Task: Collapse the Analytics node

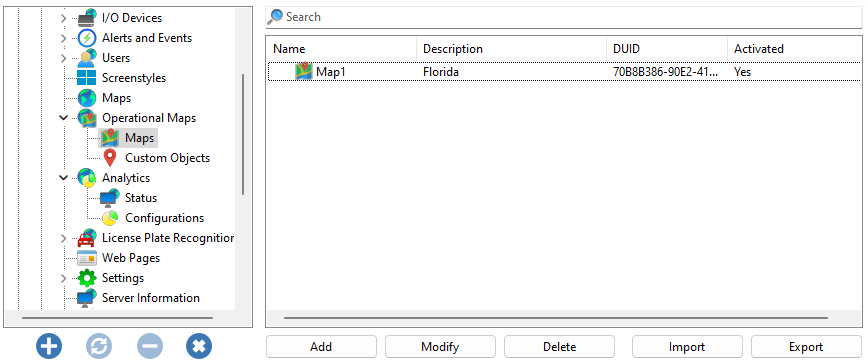Action: click(64, 178)
